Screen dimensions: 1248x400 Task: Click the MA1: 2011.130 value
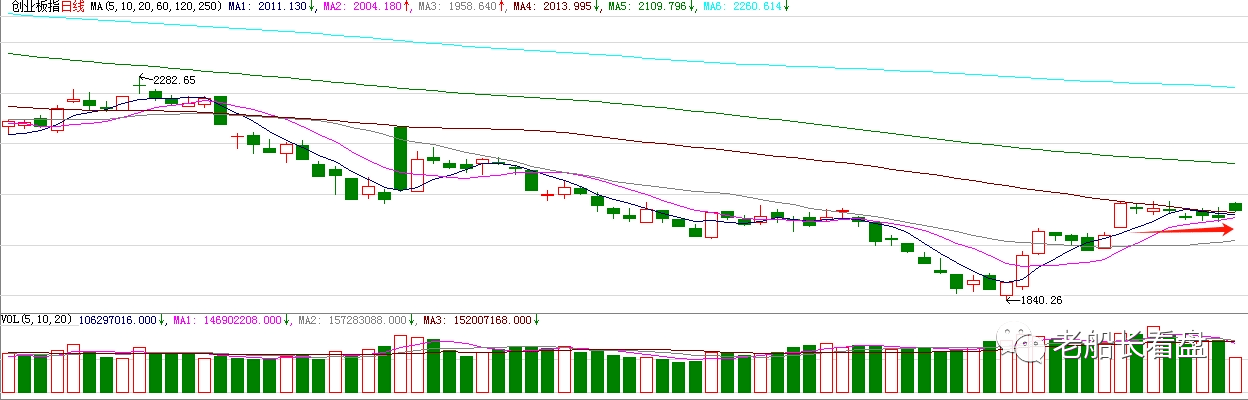click(x=266, y=7)
